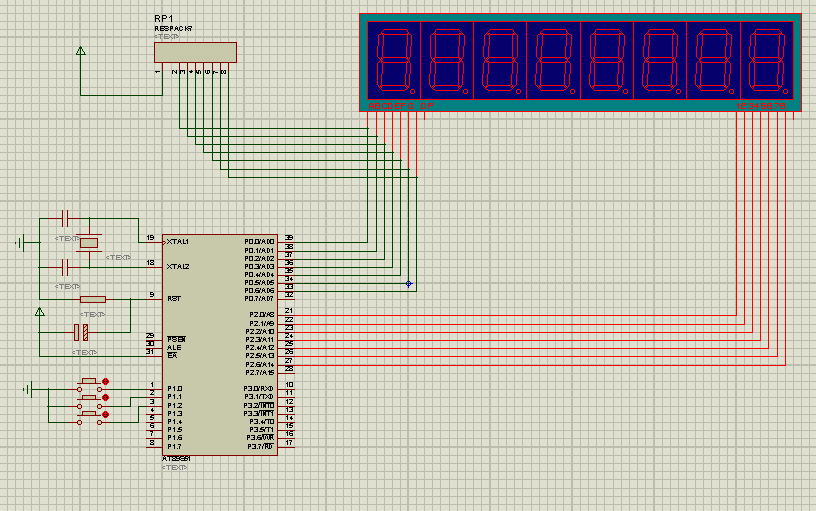Click the 'PSEN' pin label
The image size is (816, 511).
176,339
